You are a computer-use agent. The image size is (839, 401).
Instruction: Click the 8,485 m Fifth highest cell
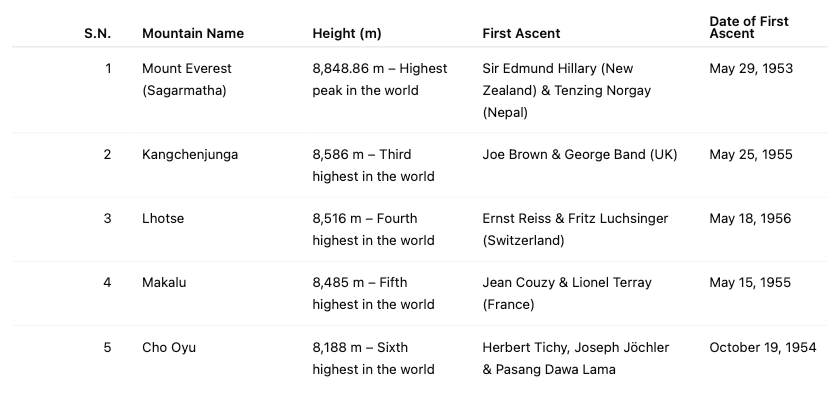373,293
